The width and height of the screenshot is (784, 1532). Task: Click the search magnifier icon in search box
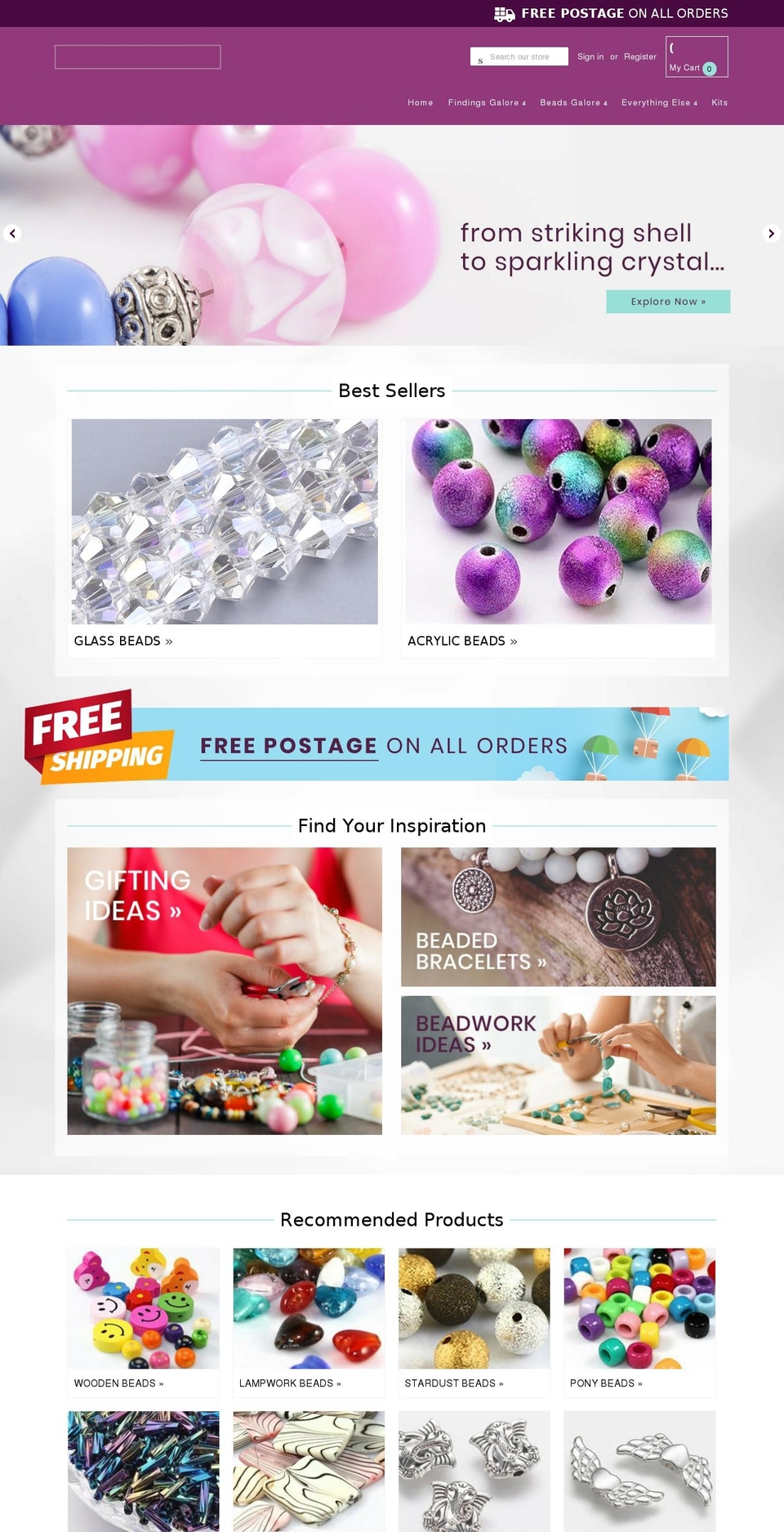click(x=480, y=60)
